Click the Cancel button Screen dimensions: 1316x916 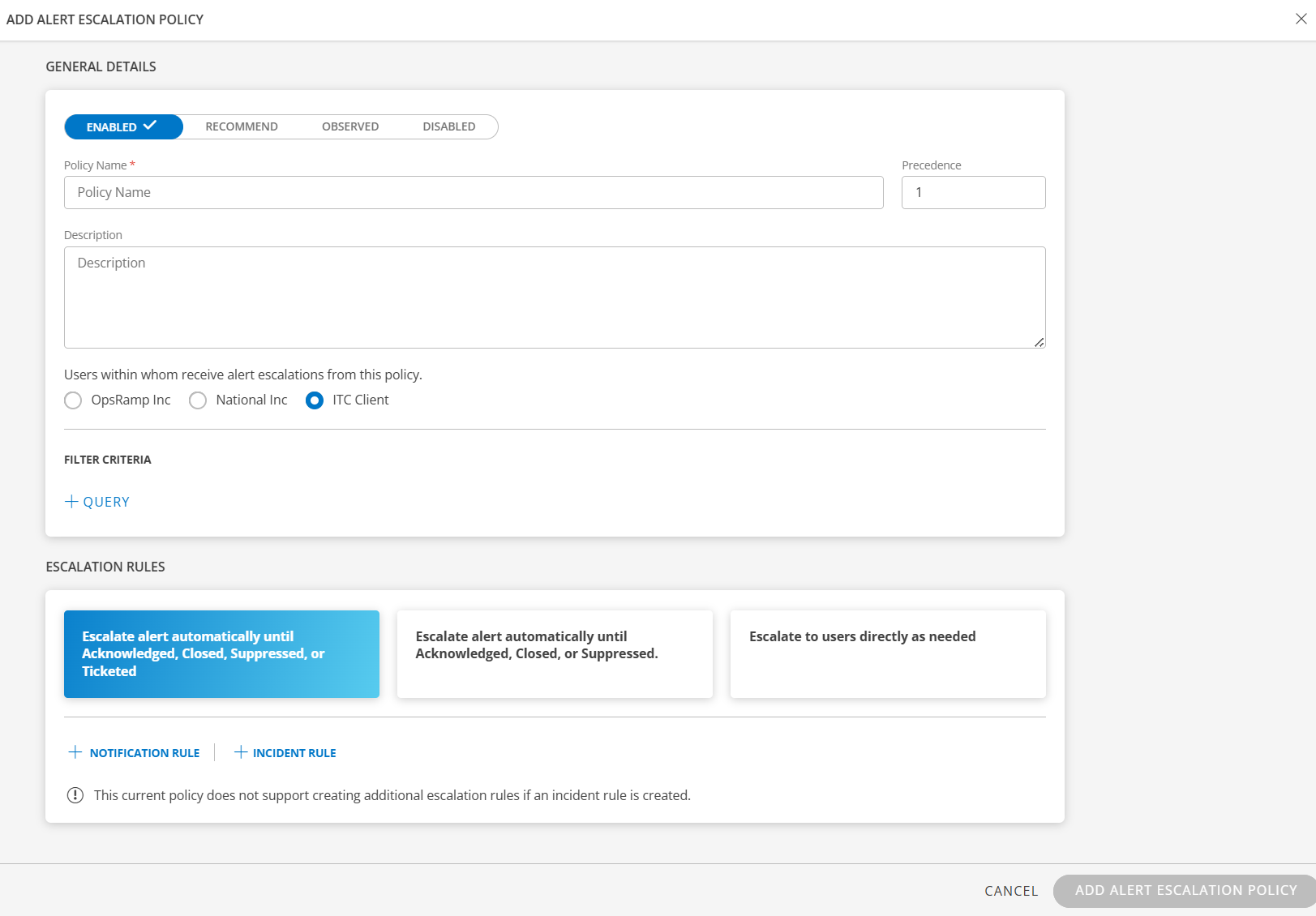tap(1010, 891)
